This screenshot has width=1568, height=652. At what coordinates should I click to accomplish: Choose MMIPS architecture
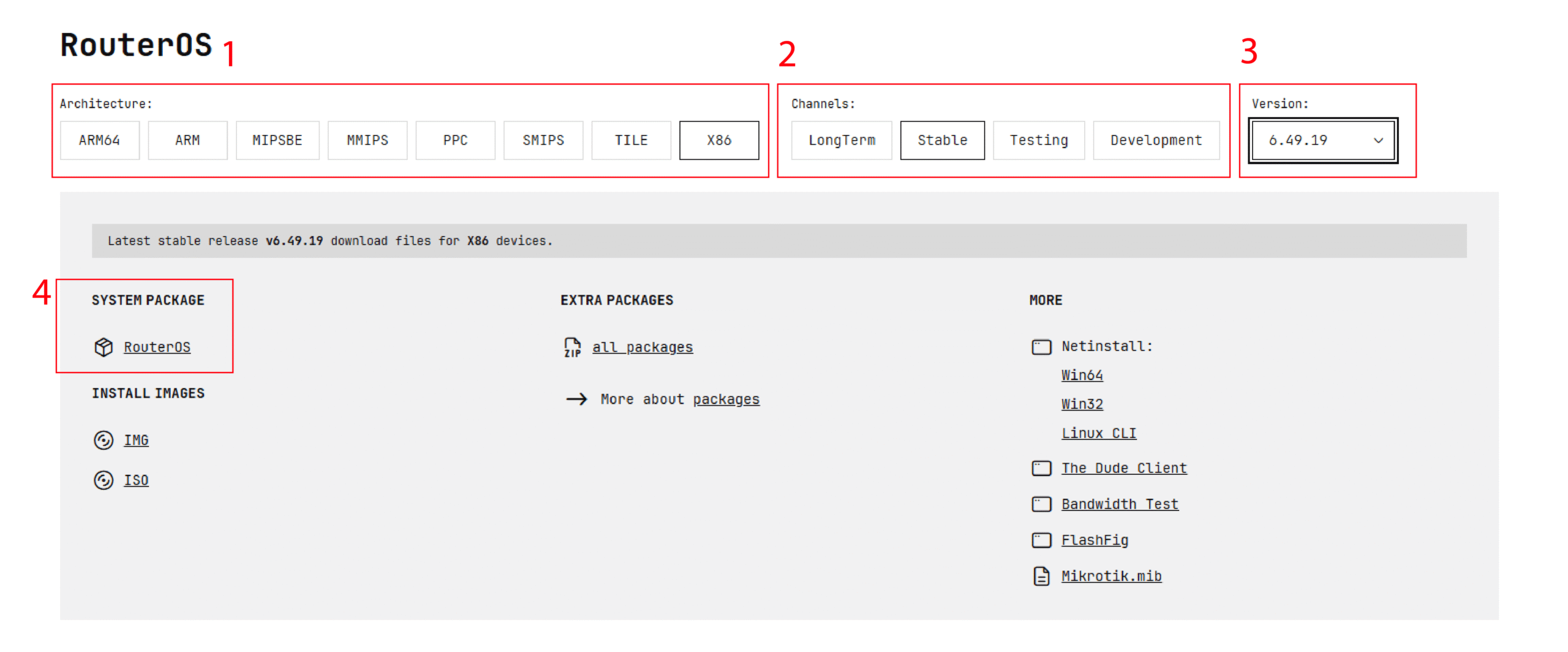[367, 140]
